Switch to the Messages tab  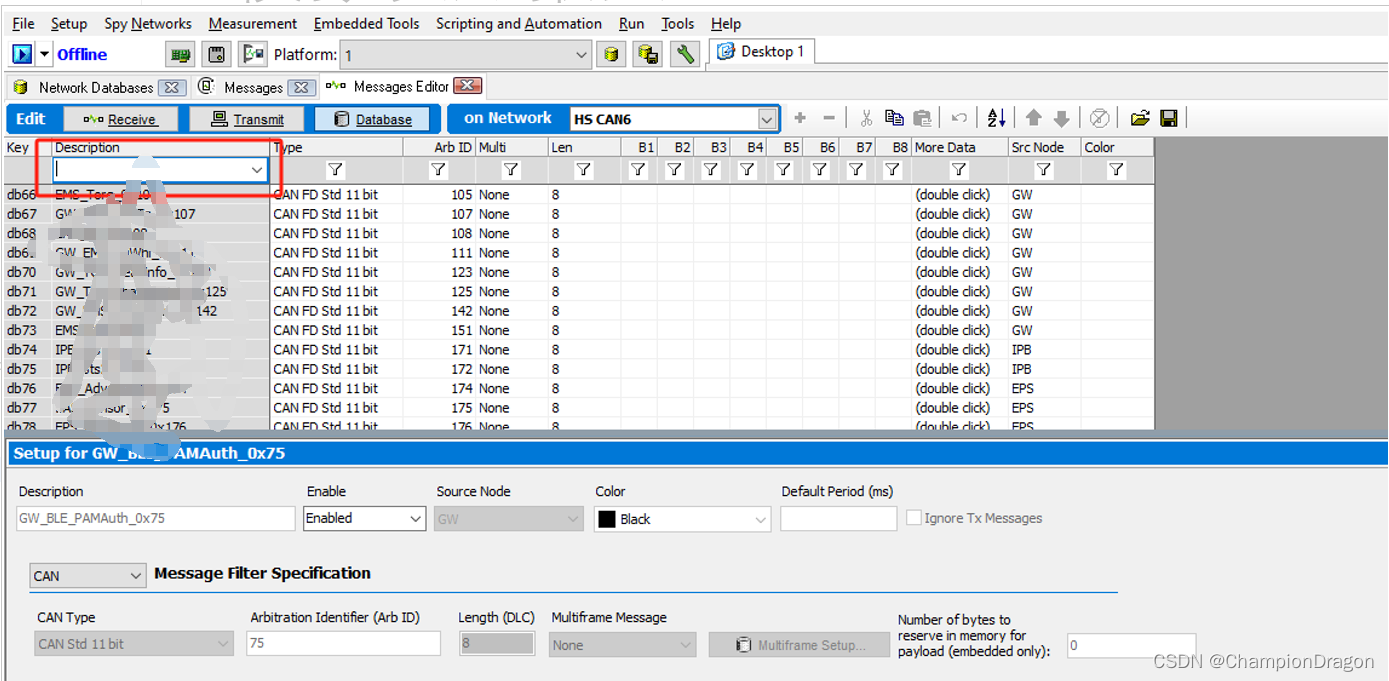(253, 87)
